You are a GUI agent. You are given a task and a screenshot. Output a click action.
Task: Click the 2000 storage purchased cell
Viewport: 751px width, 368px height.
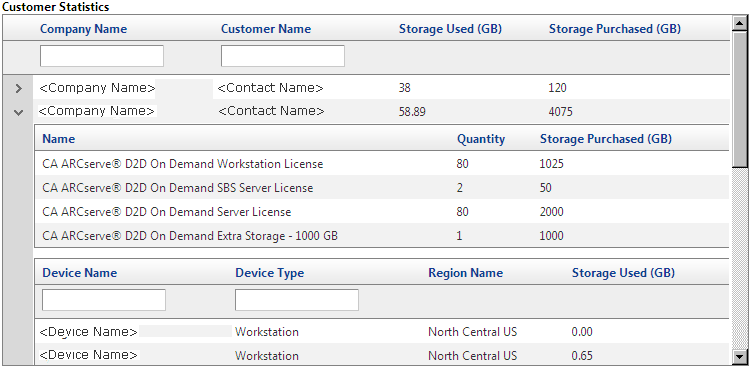click(551, 212)
